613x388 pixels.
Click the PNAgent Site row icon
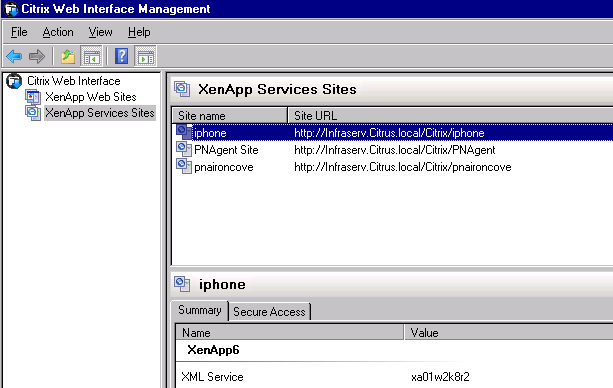184,149
